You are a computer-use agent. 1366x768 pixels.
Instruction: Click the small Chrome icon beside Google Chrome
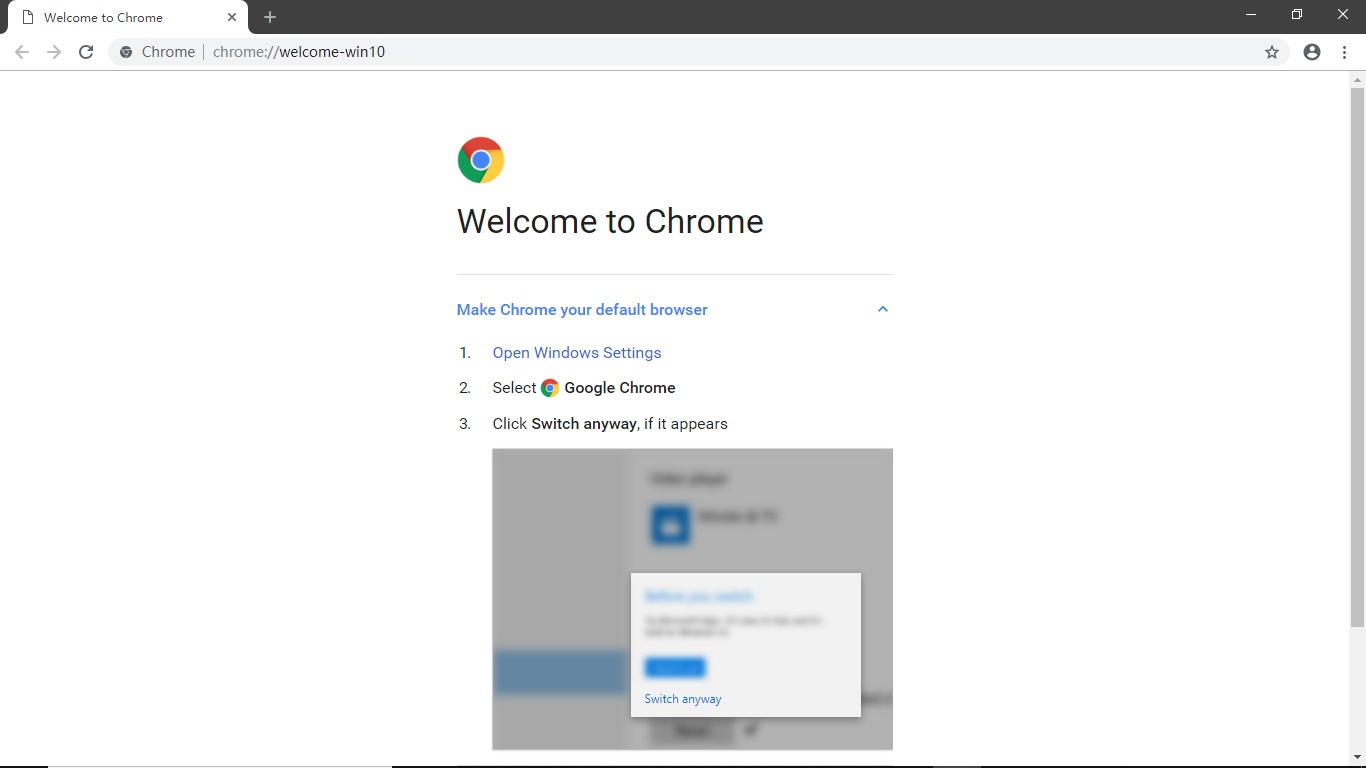point(550,388)
